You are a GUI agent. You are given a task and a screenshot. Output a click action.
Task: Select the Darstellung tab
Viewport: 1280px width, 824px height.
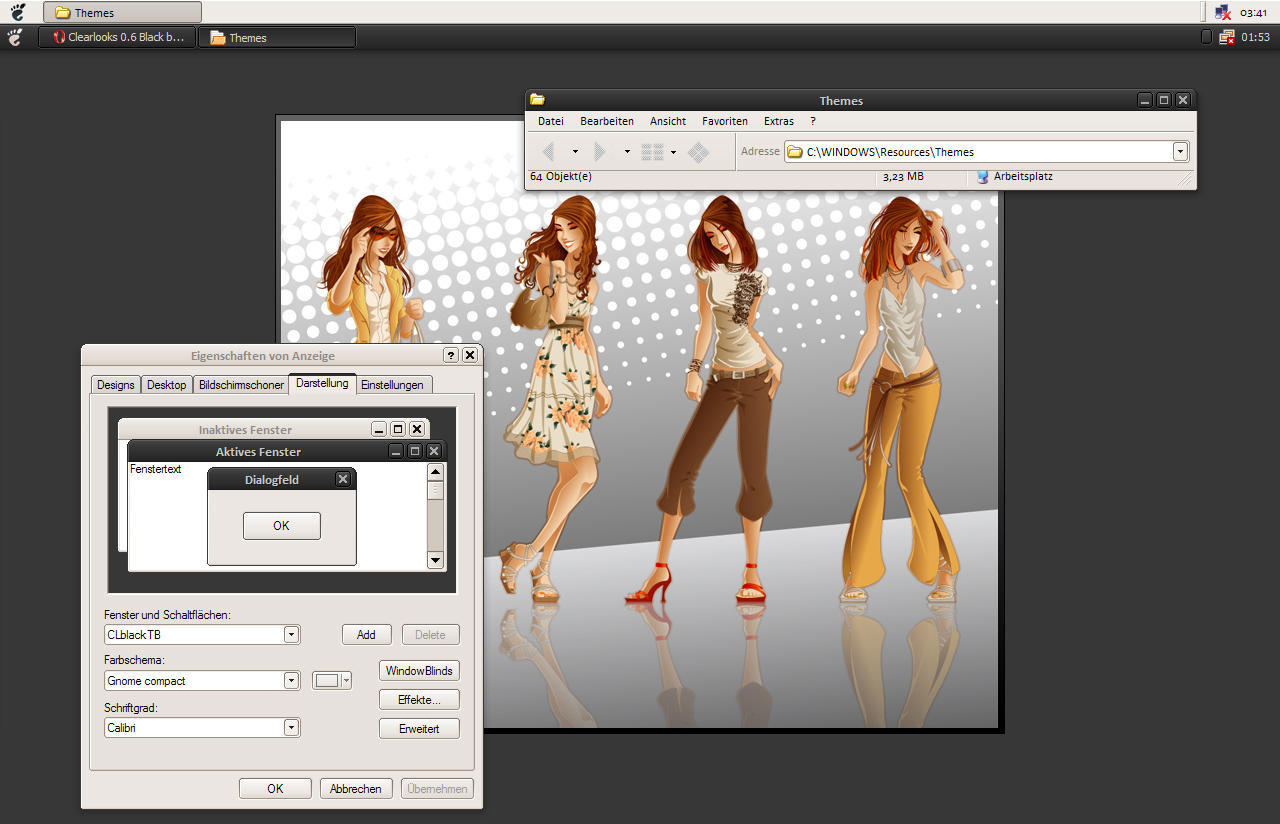click(322, 383)
